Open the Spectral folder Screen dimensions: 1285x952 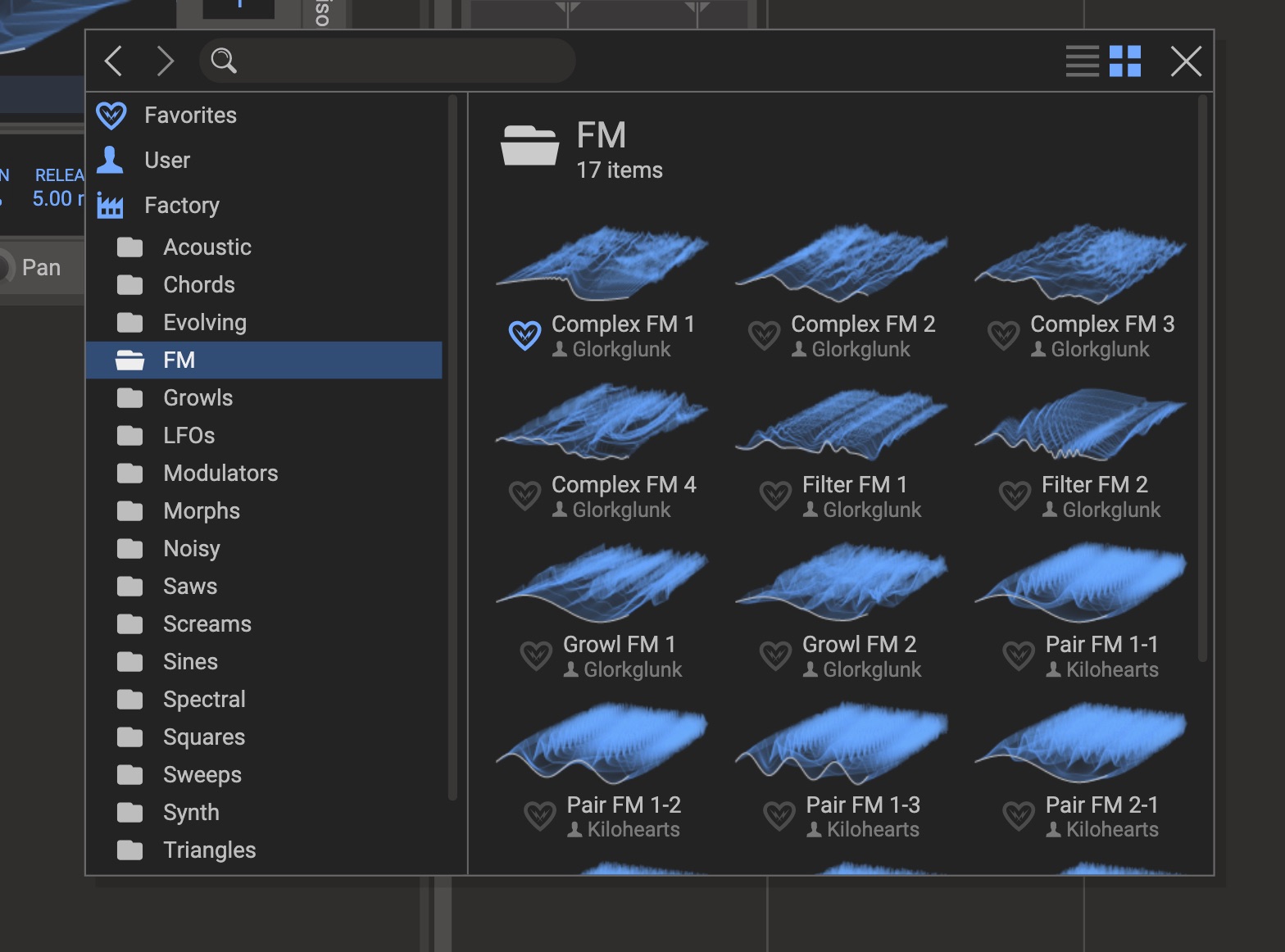tap(204, 700)
